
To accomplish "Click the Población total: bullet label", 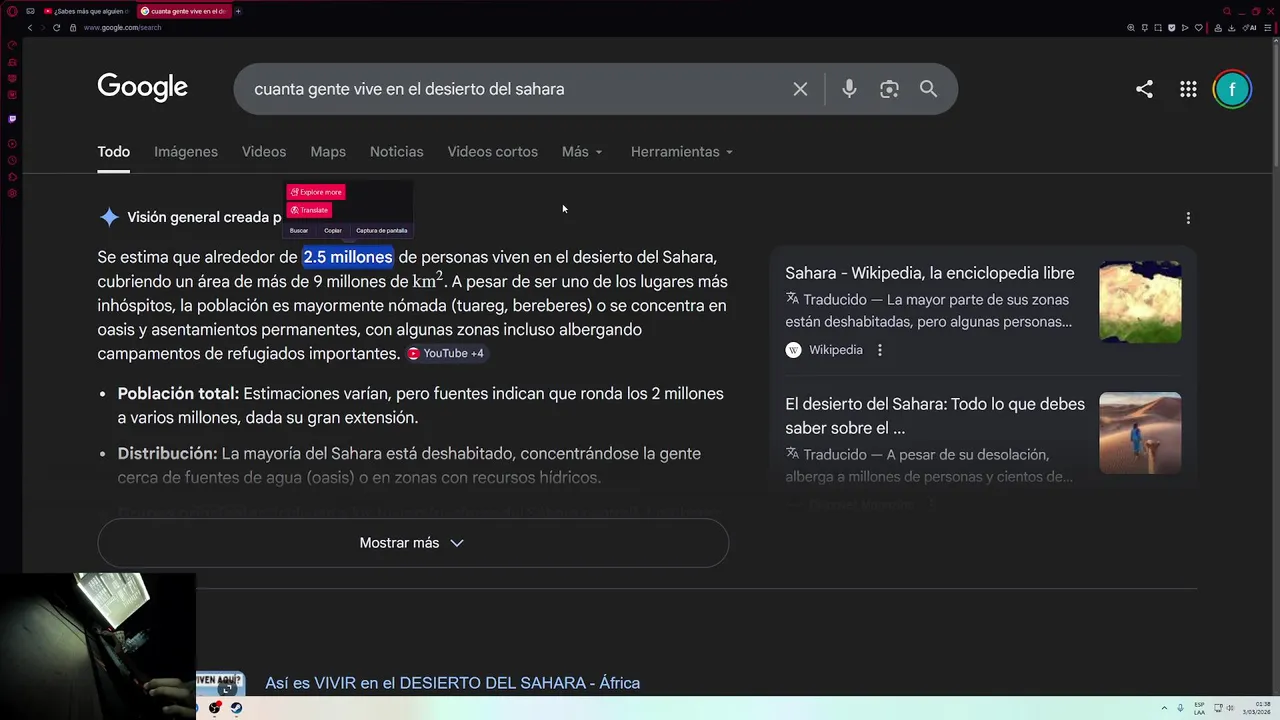I will pos(178,394).
